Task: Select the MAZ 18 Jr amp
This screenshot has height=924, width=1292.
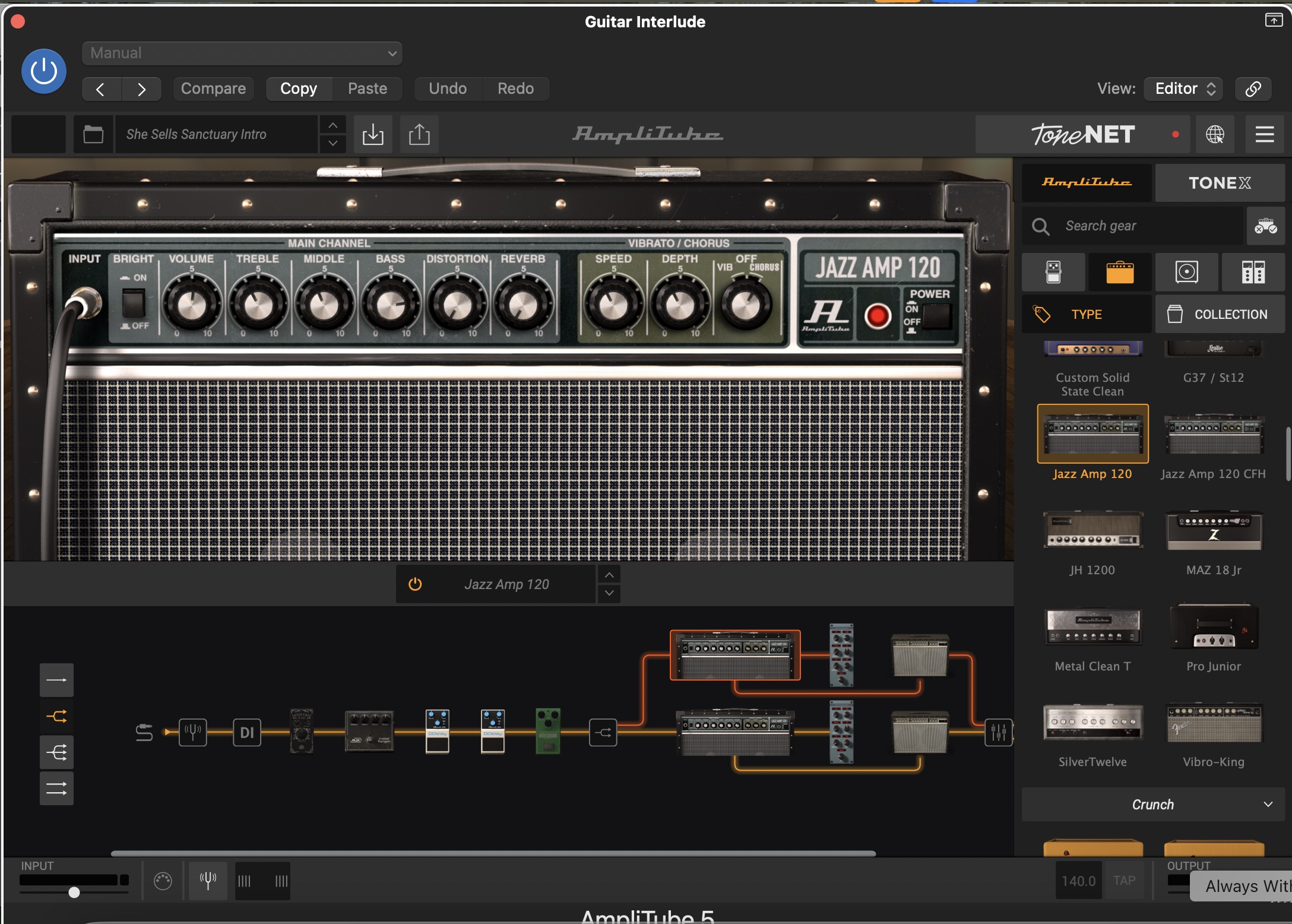Action: (1214, 530)
